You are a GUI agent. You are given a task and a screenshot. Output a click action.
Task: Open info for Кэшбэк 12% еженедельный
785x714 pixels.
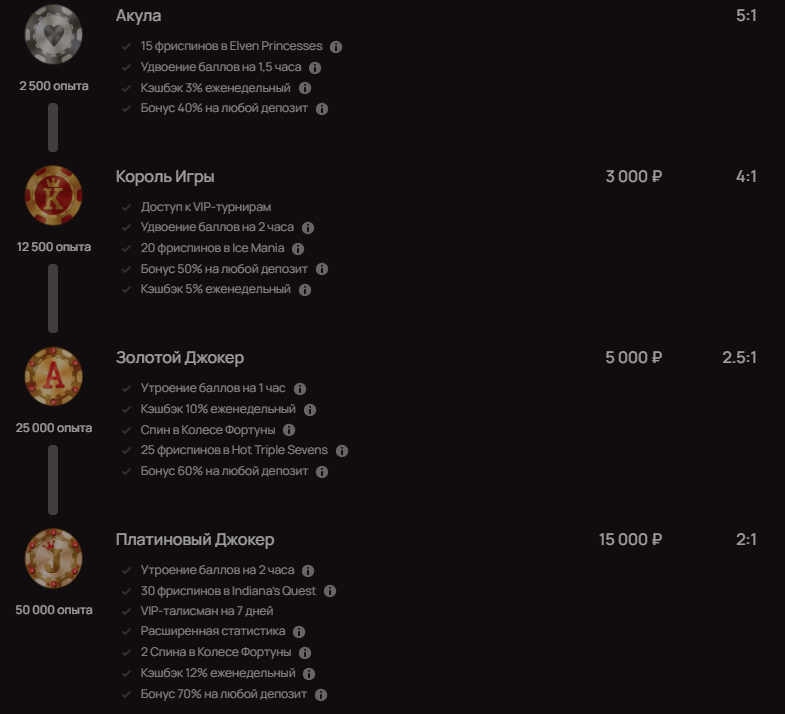[309, 674]
